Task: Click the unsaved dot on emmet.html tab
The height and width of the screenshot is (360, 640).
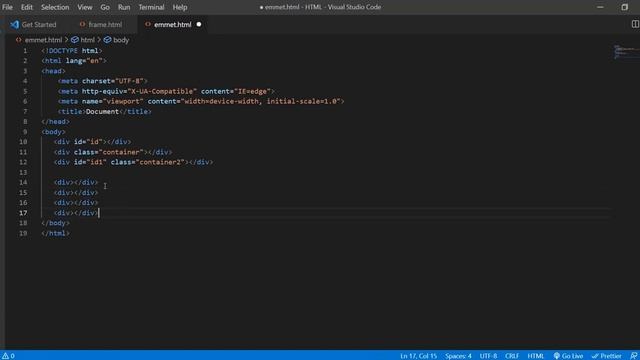Action: click(199, 24)
